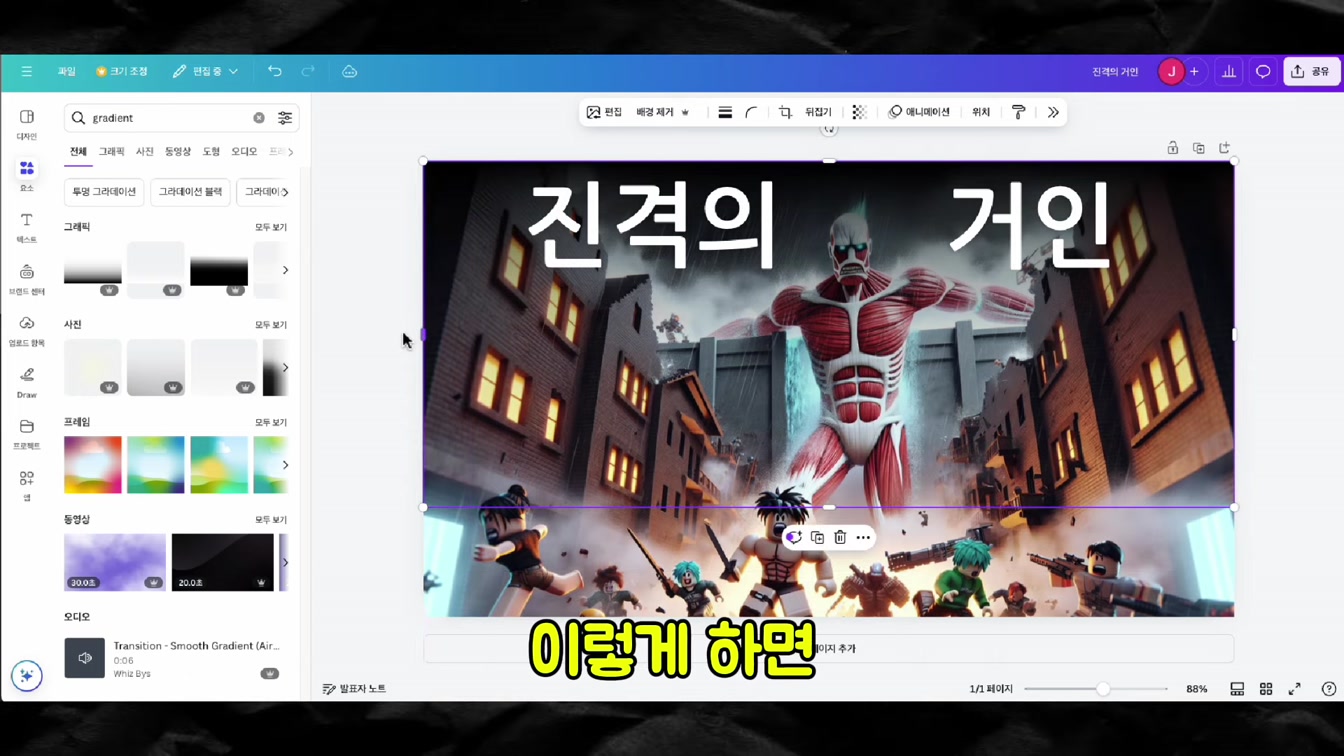The image size is (1344, 756).
Task: Lock the page with the padlock icon
Action: [x=1173, y=148]
